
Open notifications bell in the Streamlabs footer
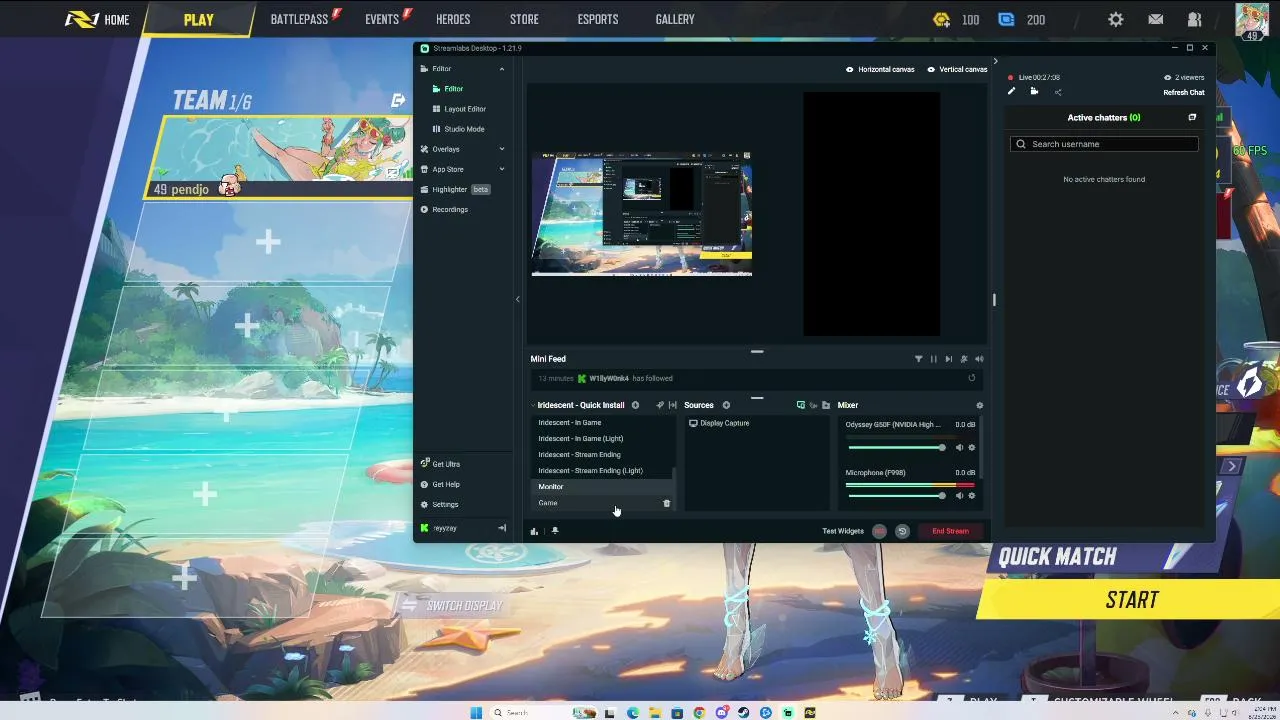pyautogui.click(x=555, y=531)
